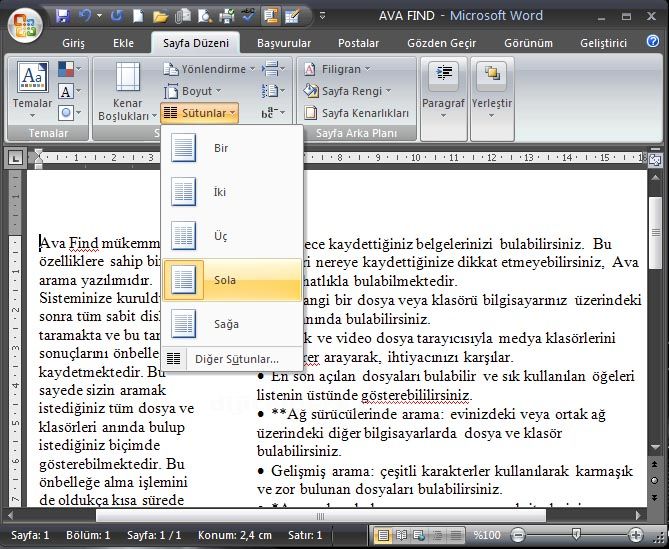Viewport: 669px width, 549px height.
Task: Click the Select Browse Object circle button
Action: point(654,480)
